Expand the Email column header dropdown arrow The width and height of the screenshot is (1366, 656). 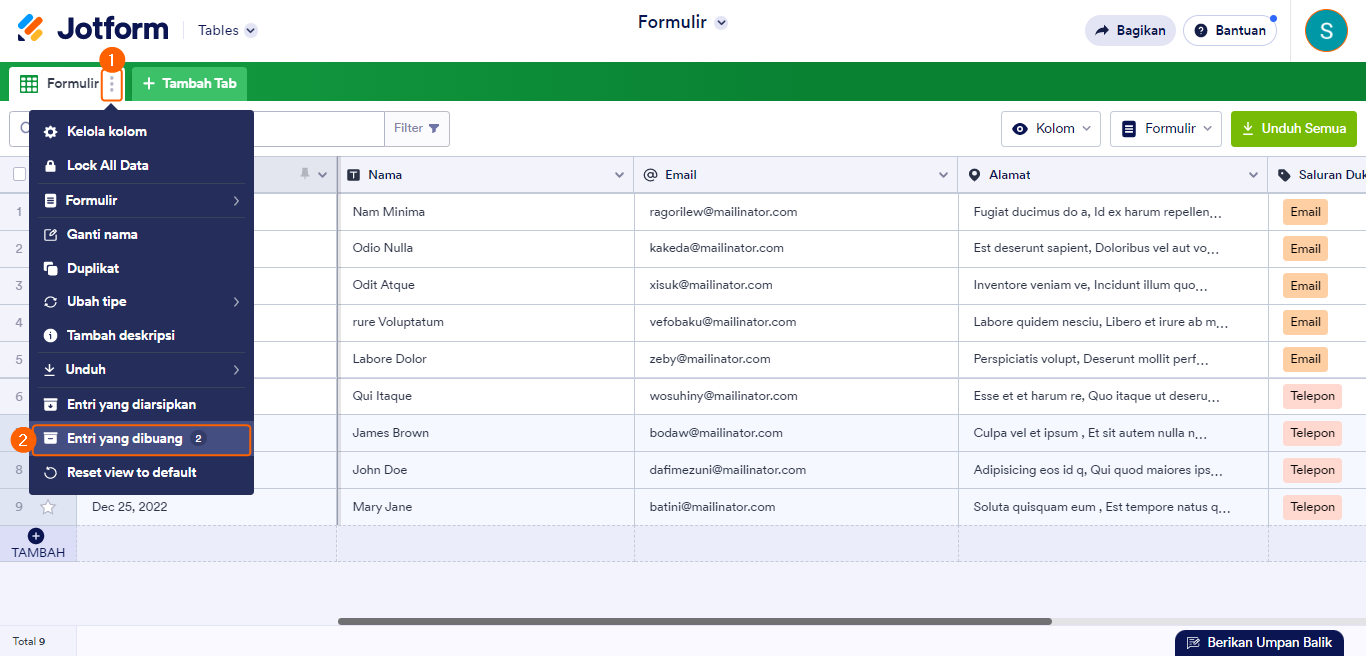[943, 175]
